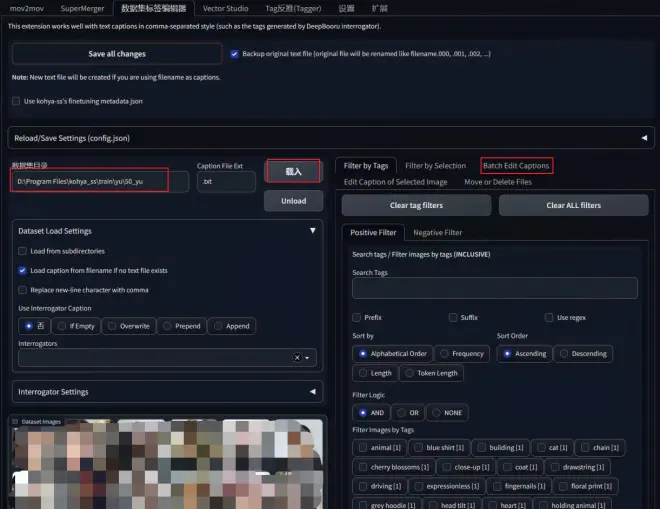
Task: Focus the Search Tags input box
Action: coord(495,288)
